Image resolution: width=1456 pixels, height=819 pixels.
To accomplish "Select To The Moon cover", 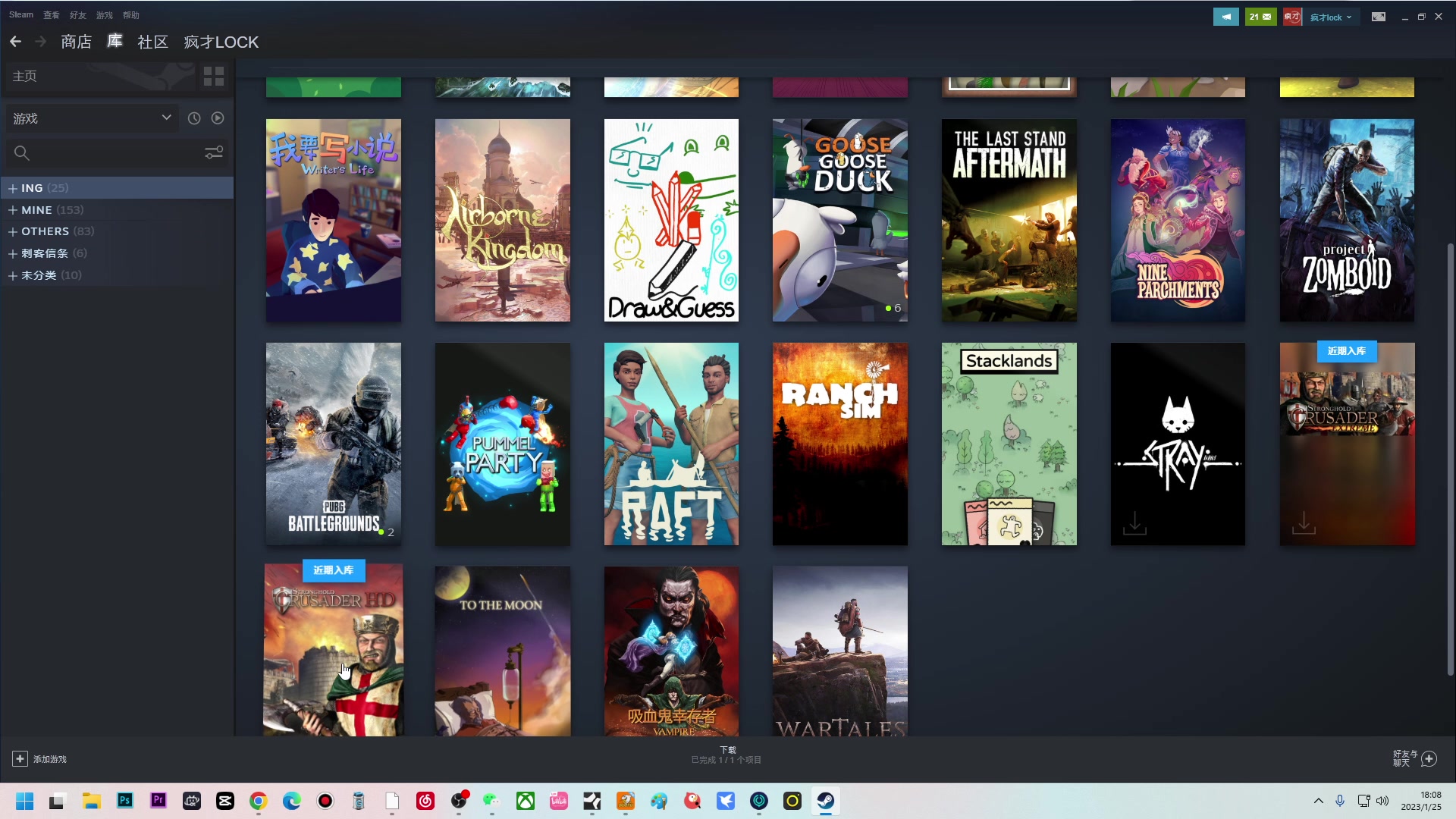I will tap(503, 651).
